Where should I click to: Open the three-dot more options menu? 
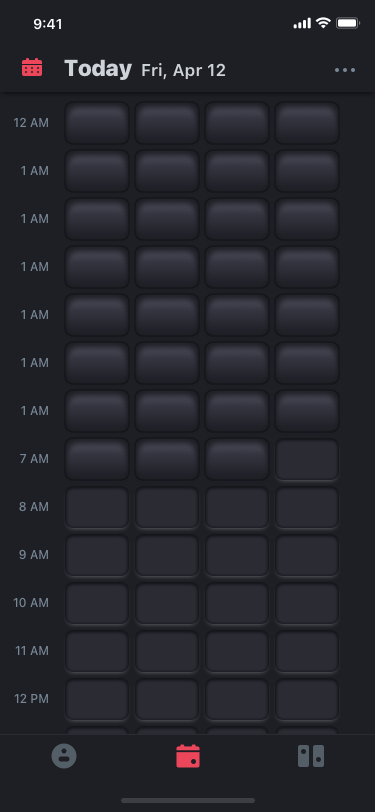[x=345, y=70]
